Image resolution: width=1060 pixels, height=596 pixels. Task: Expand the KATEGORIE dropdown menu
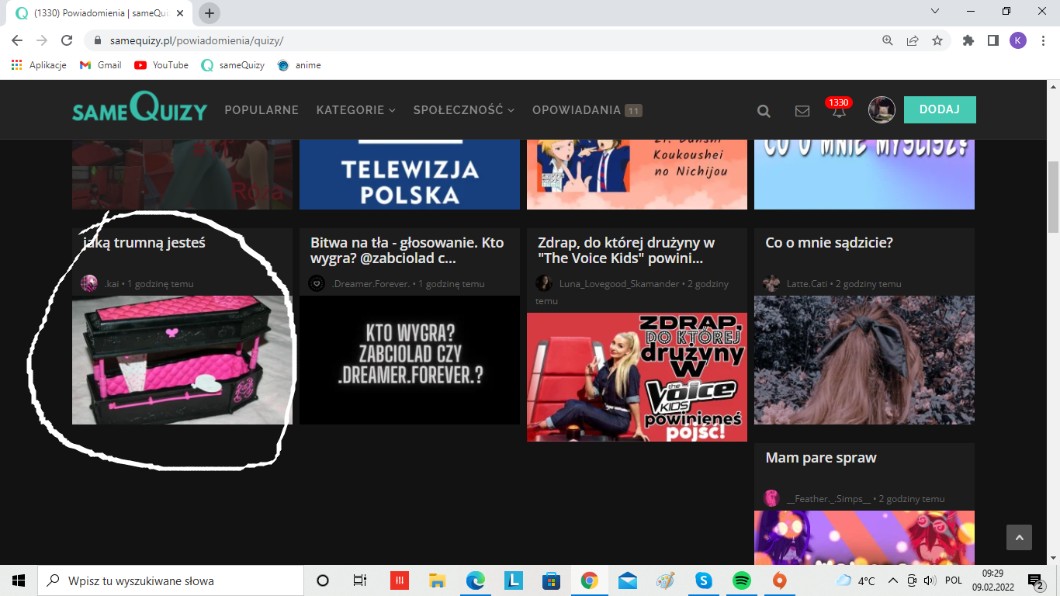pyautogui.click(x=355, y=110)
